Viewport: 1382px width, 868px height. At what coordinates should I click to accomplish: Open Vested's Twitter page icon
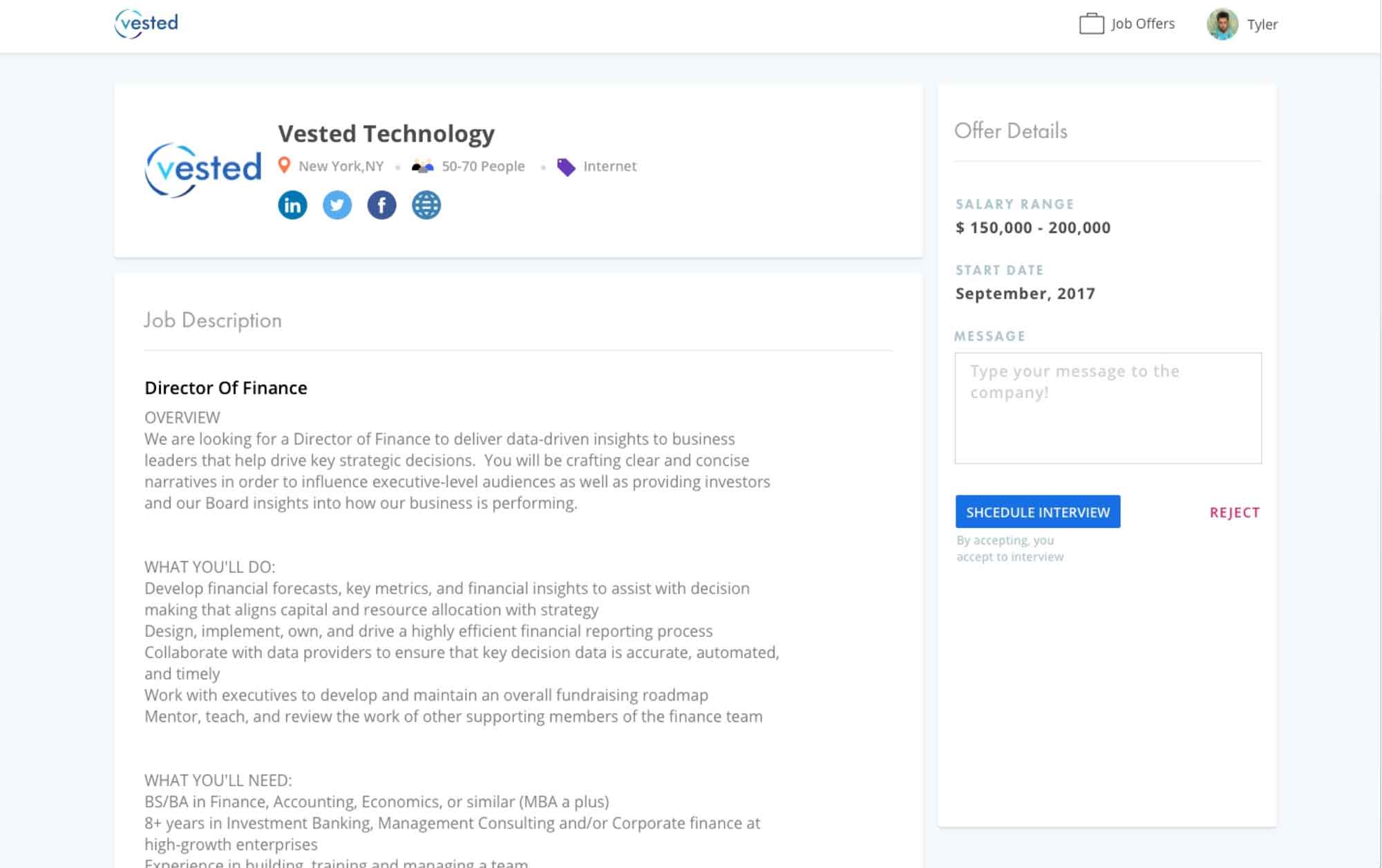click(x=337, y=205)
